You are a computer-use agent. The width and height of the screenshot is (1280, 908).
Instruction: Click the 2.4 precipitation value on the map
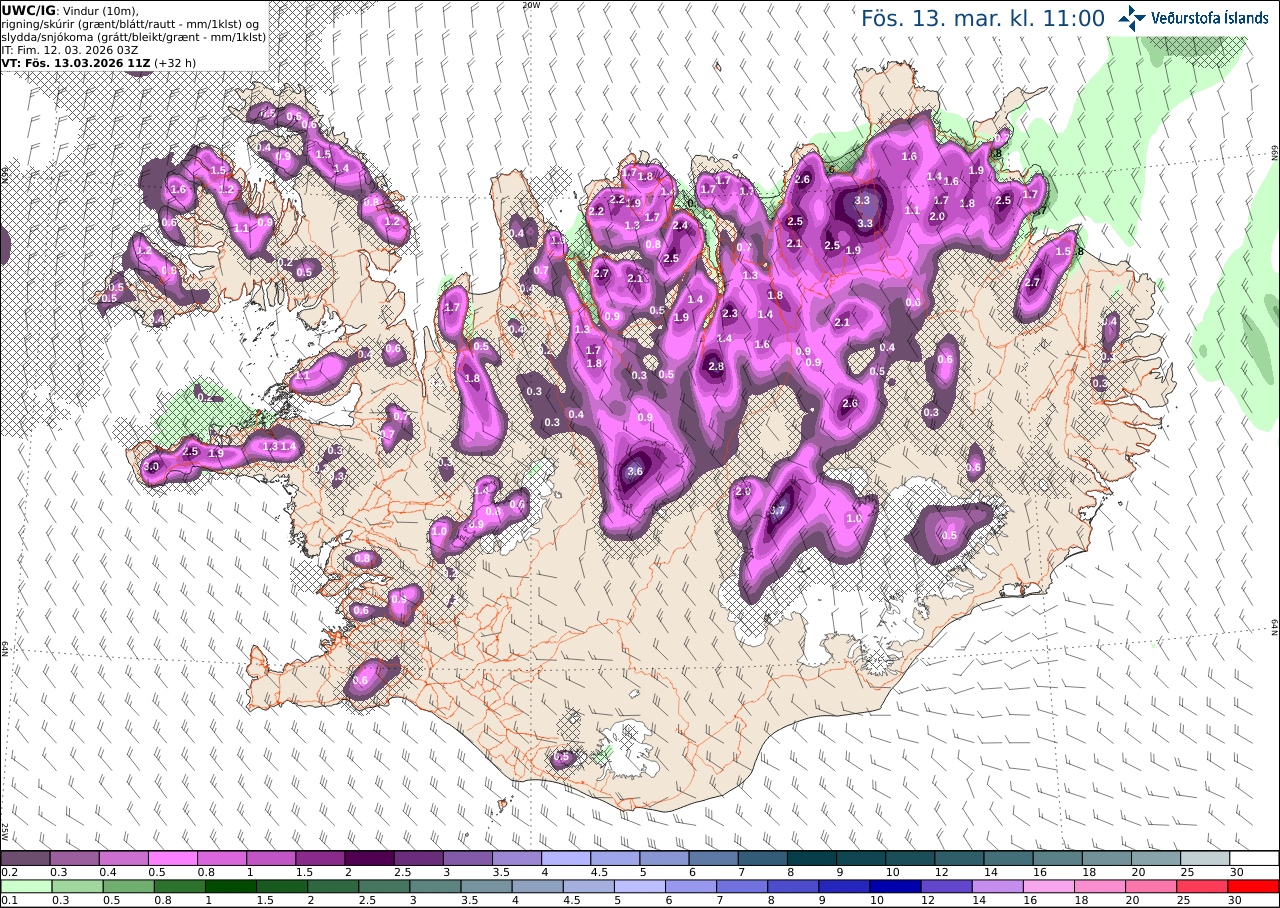tap(681, 227)
